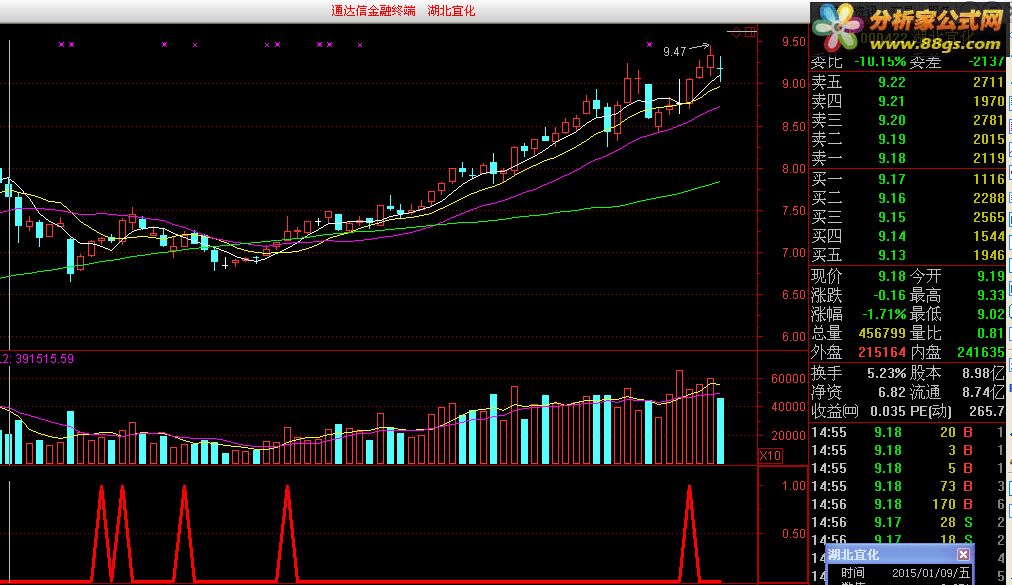Click the X10 volume scale button
Screen dimensions: 1012x585
coord(770,456)
